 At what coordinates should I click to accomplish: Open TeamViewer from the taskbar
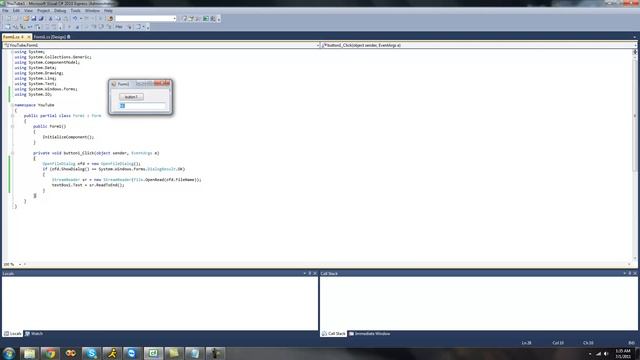tap(132, 353)
